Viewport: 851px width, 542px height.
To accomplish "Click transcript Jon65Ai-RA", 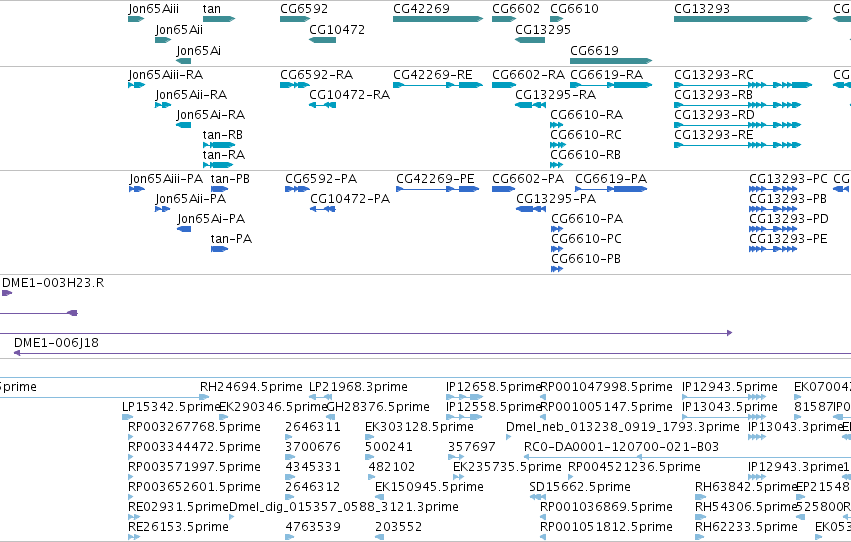I will click(x=183, y=125).
